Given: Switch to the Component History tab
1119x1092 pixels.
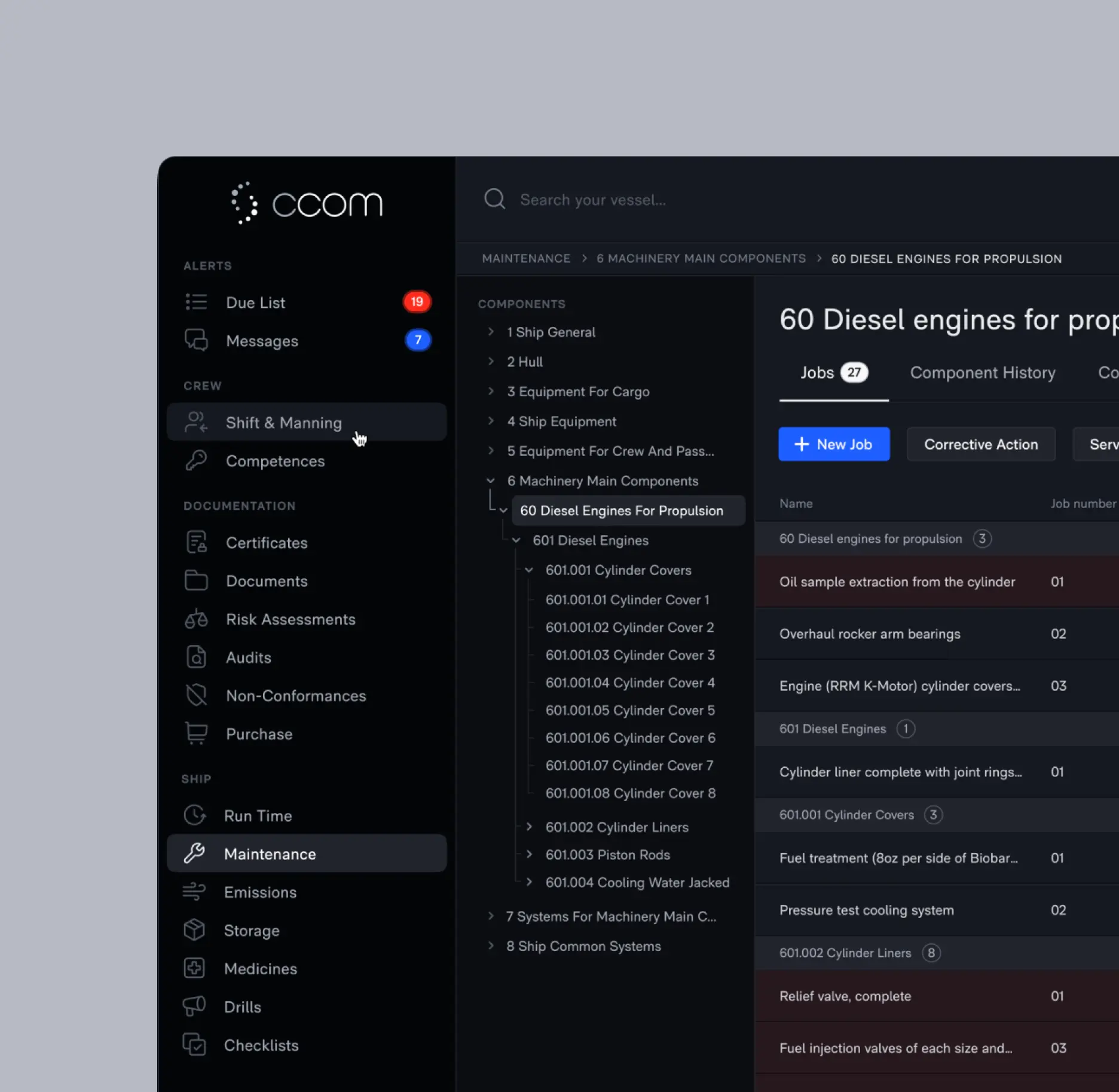Looking at the screenshot, I should pyautogui.click(x=982, y=372).
